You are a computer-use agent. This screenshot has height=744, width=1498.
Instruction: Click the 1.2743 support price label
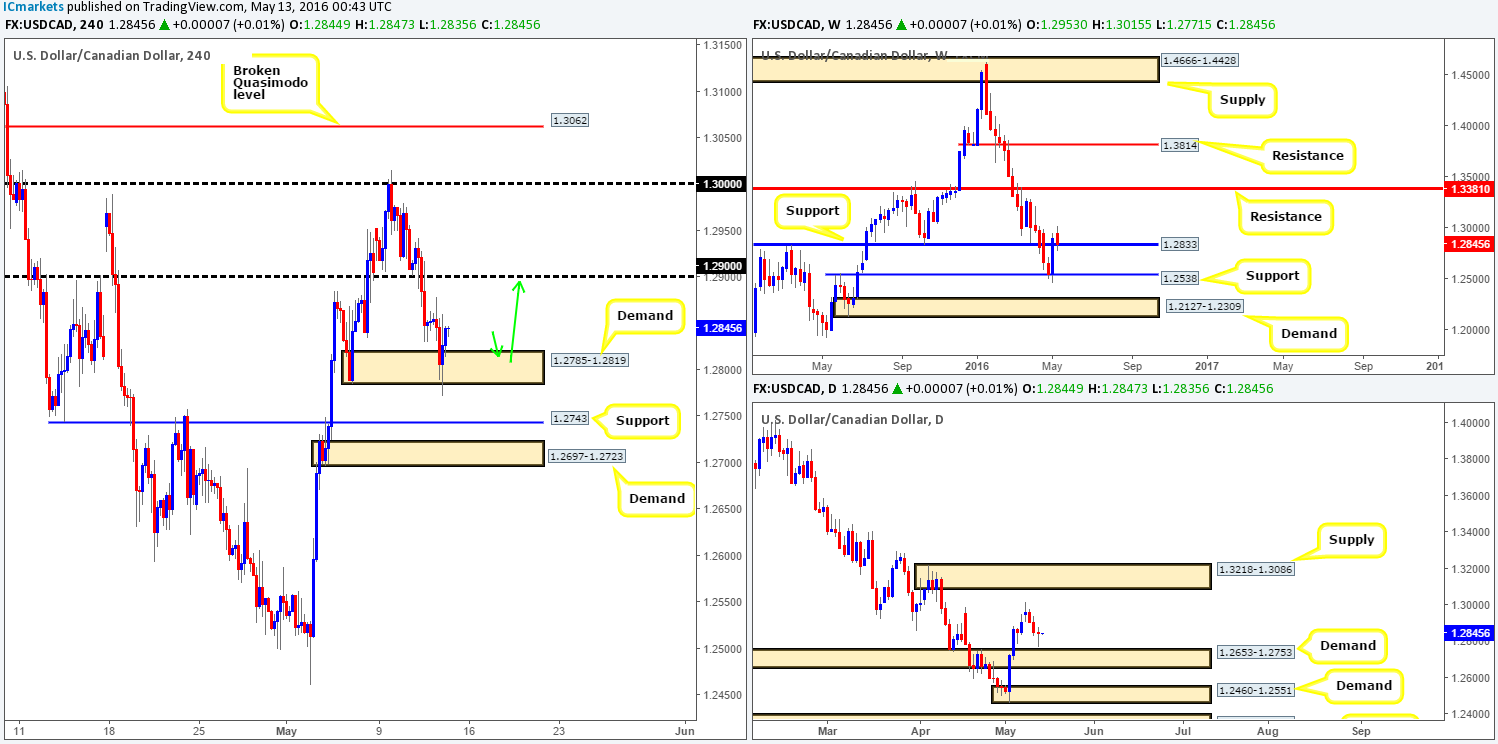pos(569,421)
